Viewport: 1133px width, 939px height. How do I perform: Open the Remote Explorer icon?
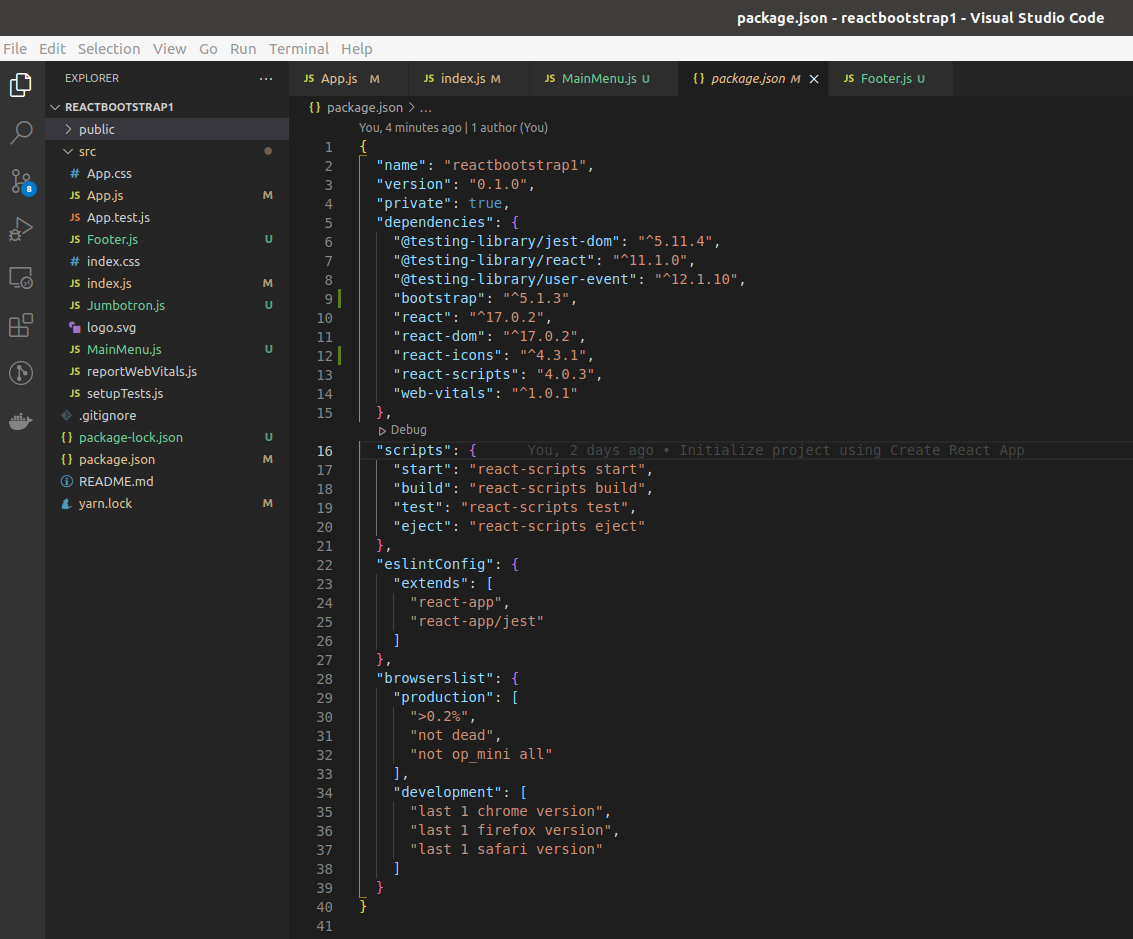point(21,278)
